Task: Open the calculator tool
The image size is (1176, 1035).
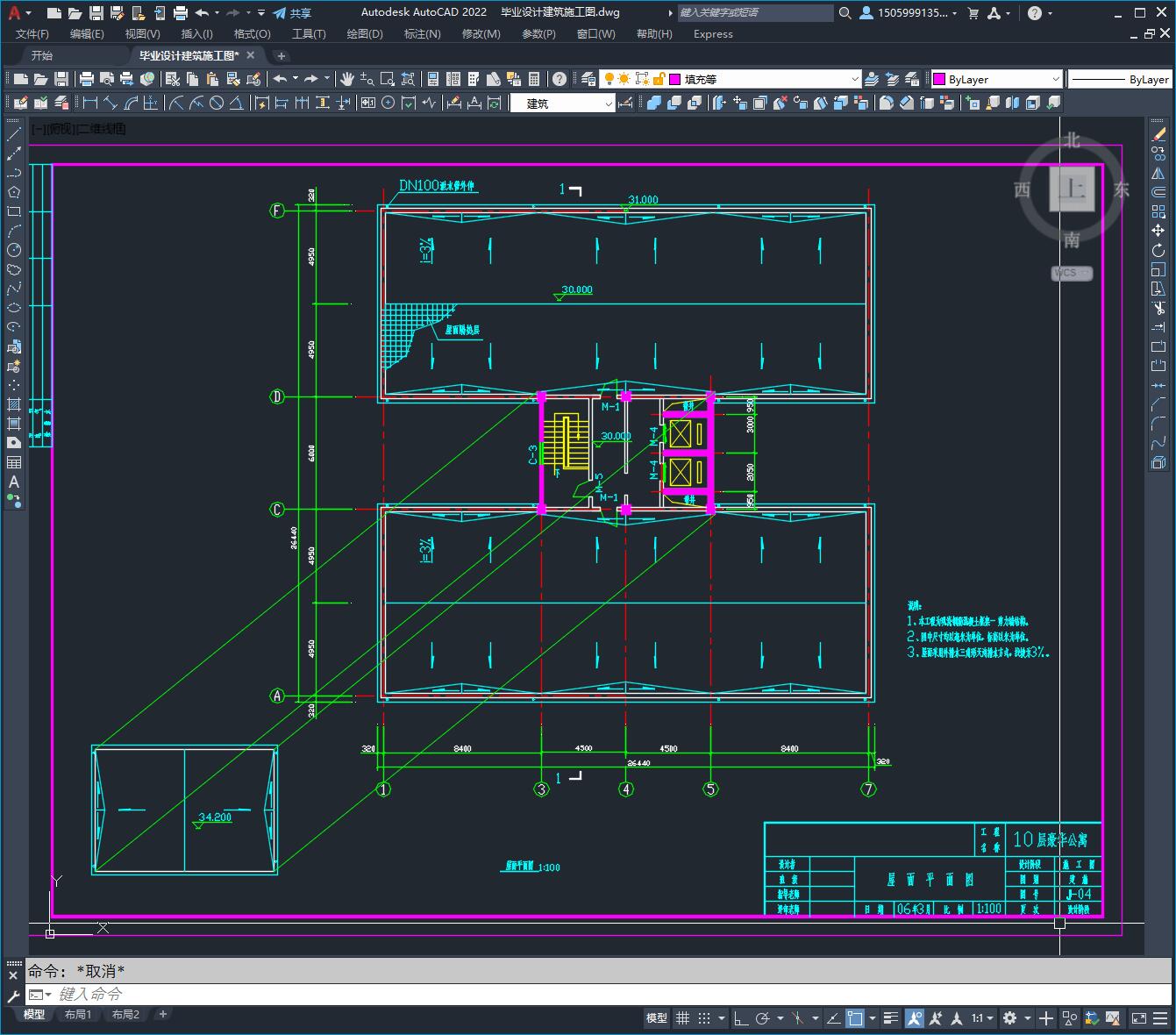Action: 534,79
